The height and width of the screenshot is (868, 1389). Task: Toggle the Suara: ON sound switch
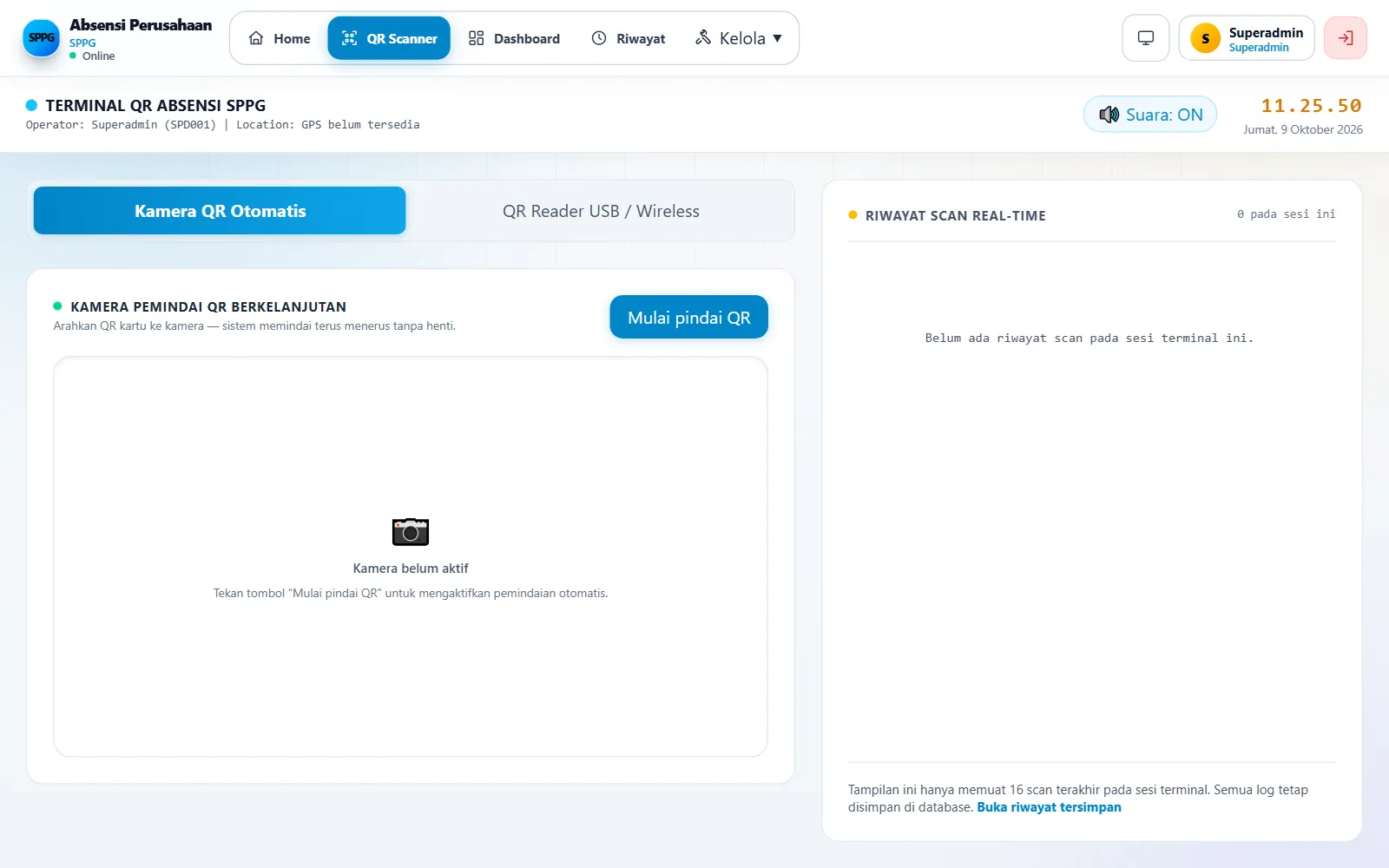pyautogui.click(x=1150, y=115)
